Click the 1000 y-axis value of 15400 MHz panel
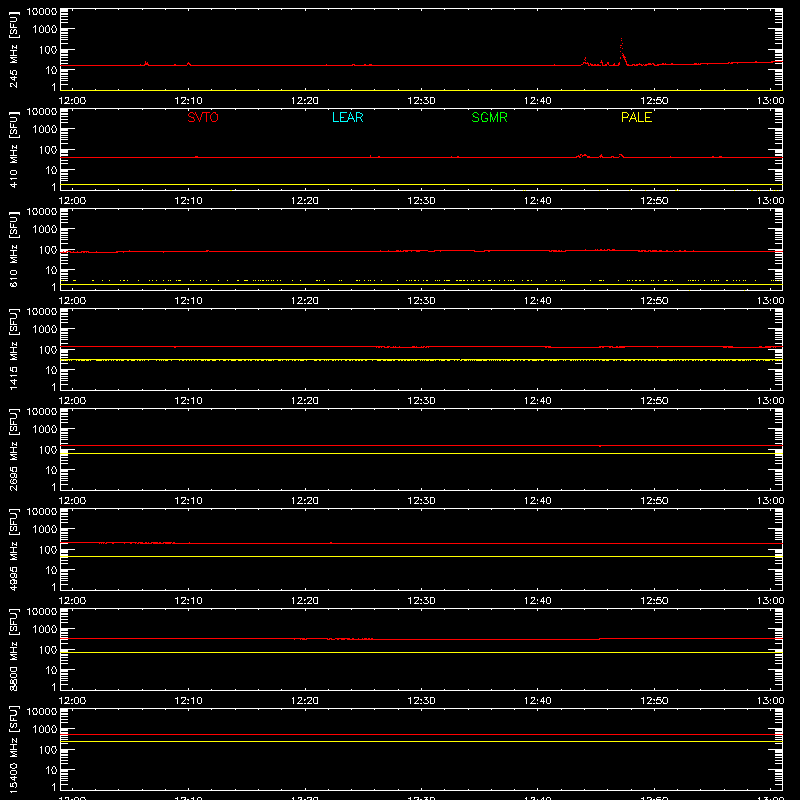This screenshot has height=800, width=800. 45,730
